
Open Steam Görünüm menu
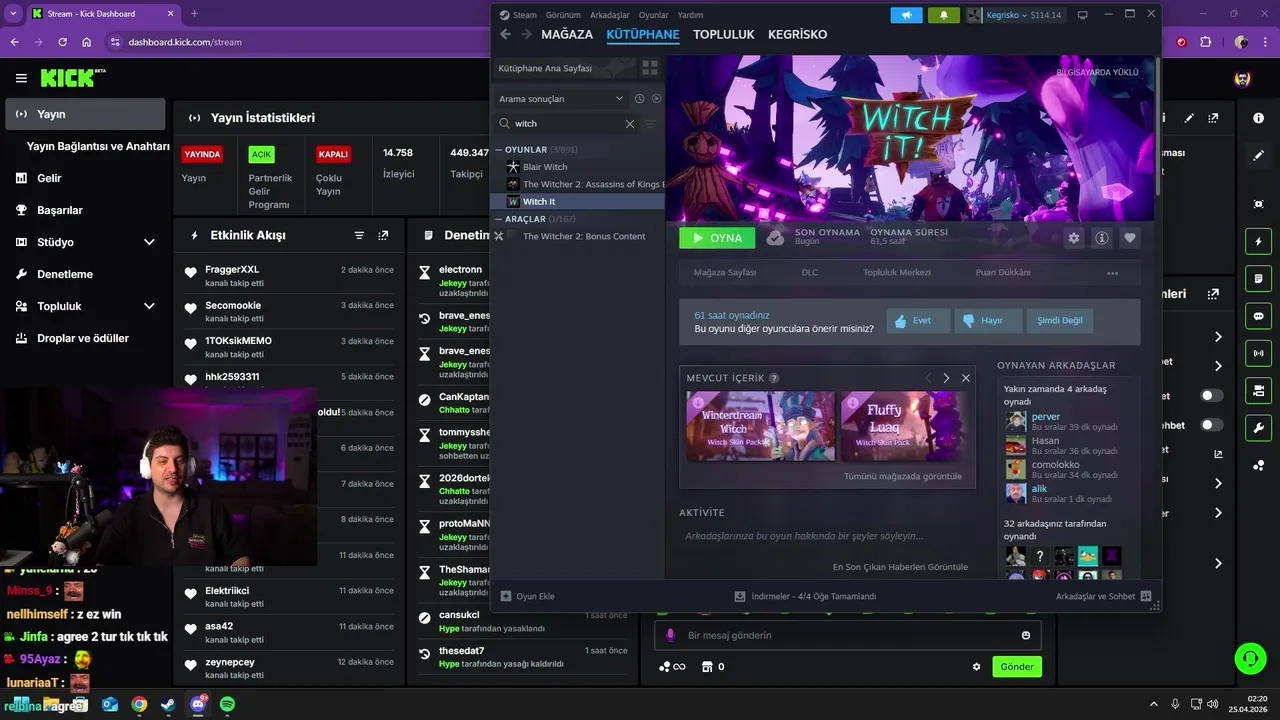pos(563,15)
